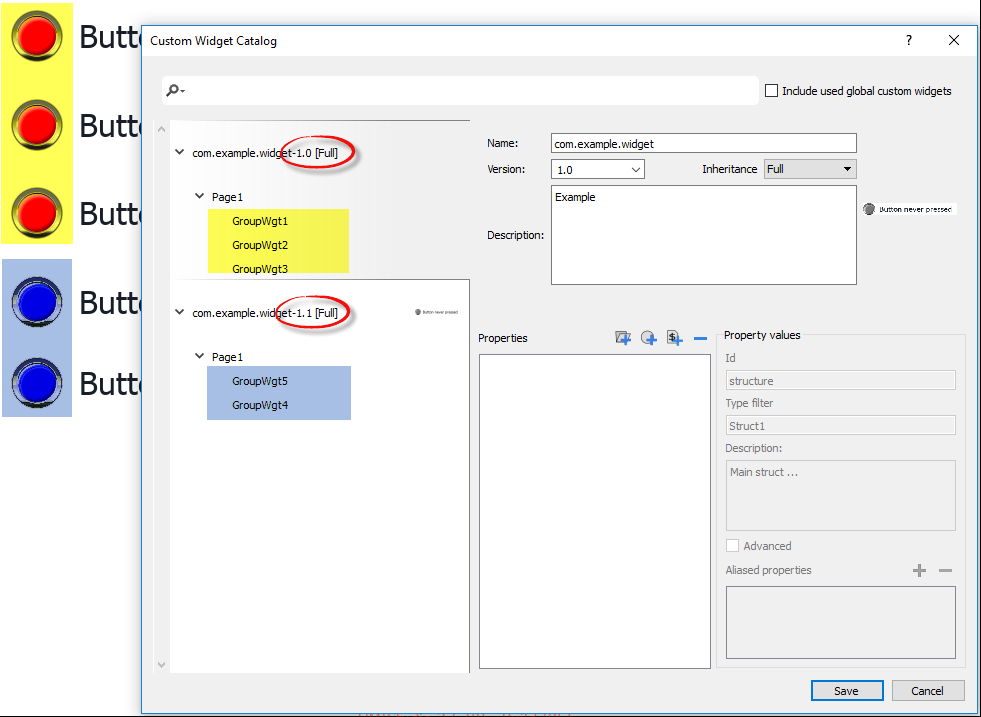Open the Inheritance dropdown
The width and height of the screenshot is (981, 717).
click(x=845, y=169)
